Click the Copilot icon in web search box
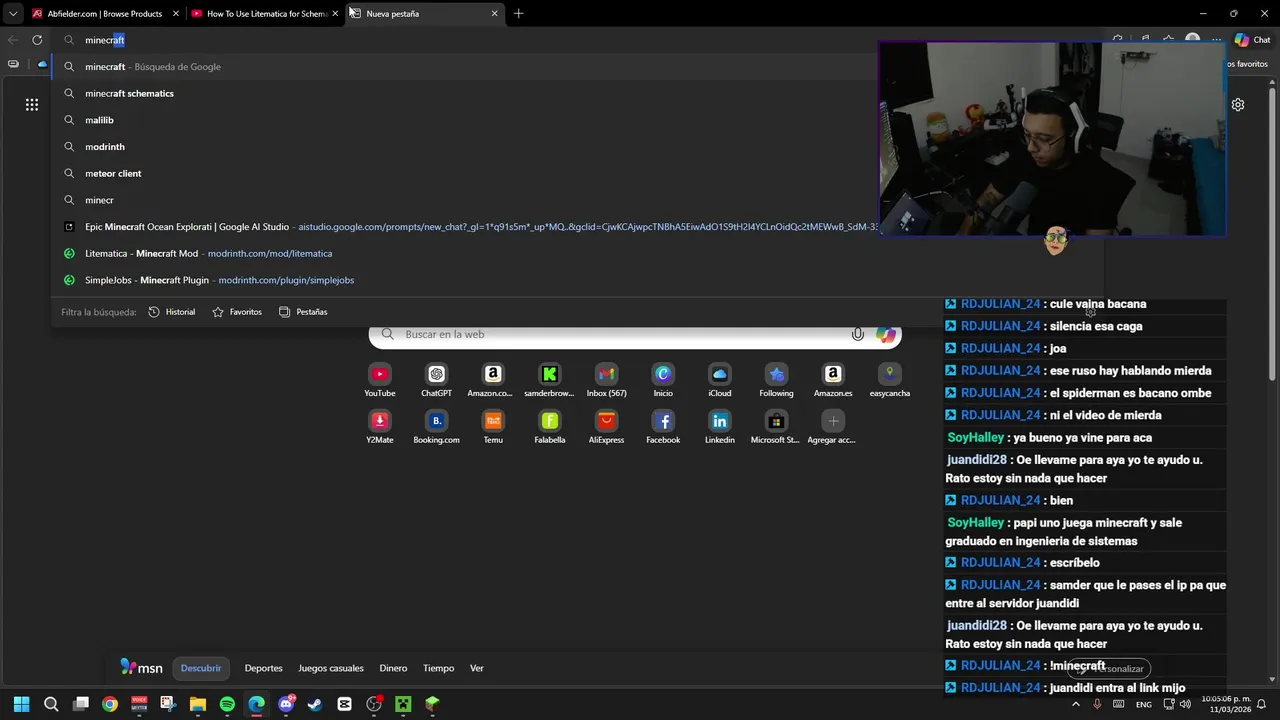 point(886,334)
